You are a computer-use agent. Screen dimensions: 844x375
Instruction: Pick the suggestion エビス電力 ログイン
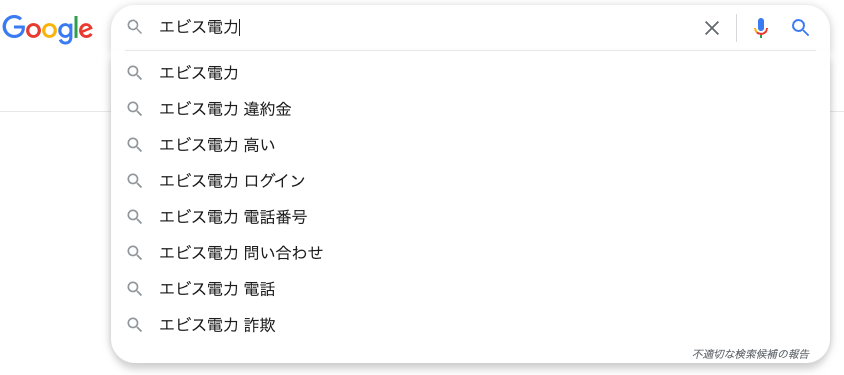pos(470,181)
